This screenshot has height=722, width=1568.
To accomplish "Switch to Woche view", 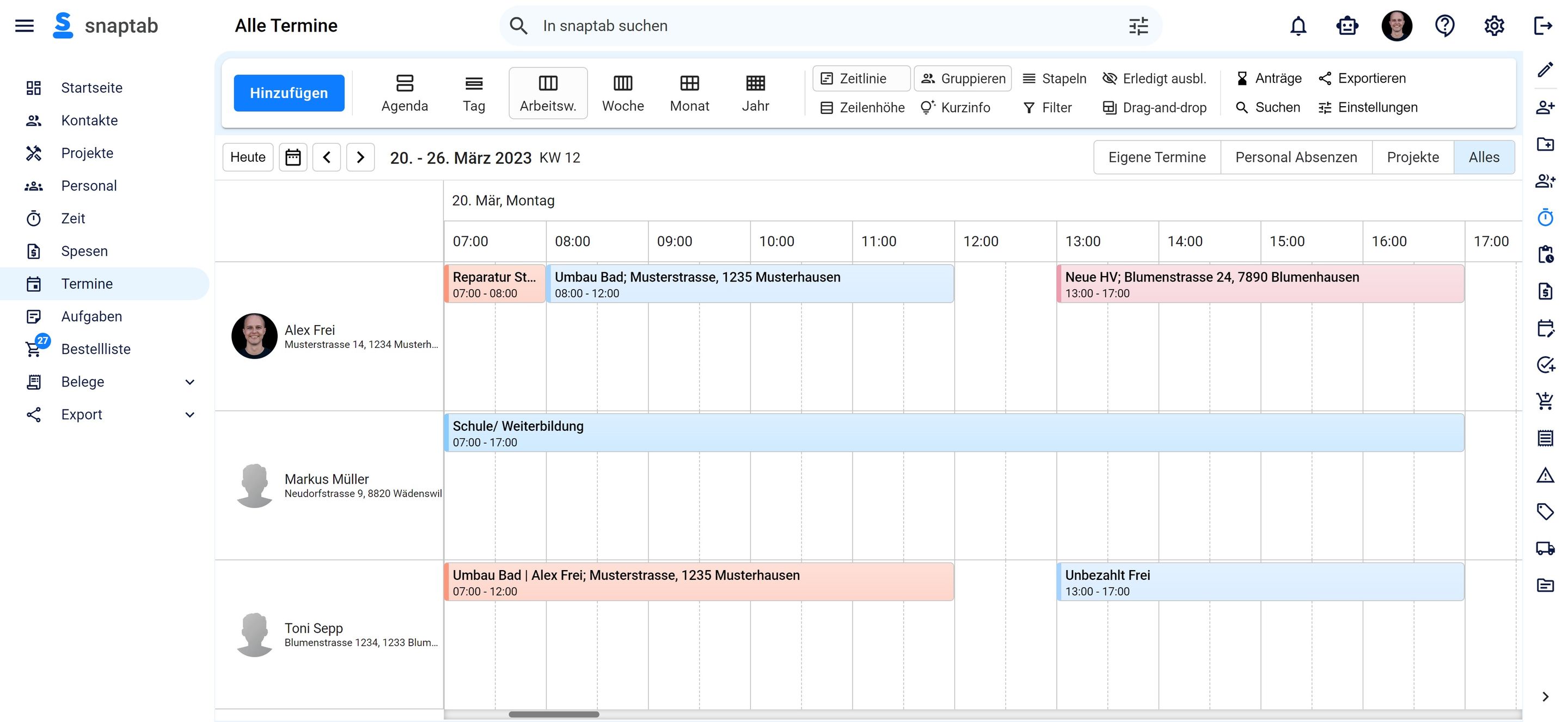I will (623, 93).
